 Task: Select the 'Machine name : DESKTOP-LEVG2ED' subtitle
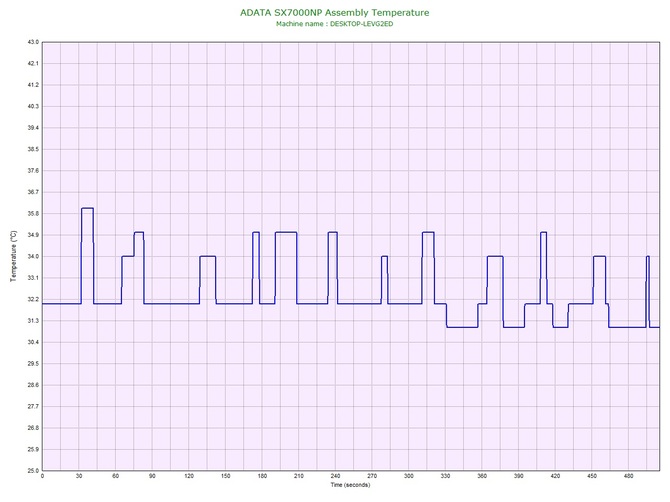pos(335,24)
